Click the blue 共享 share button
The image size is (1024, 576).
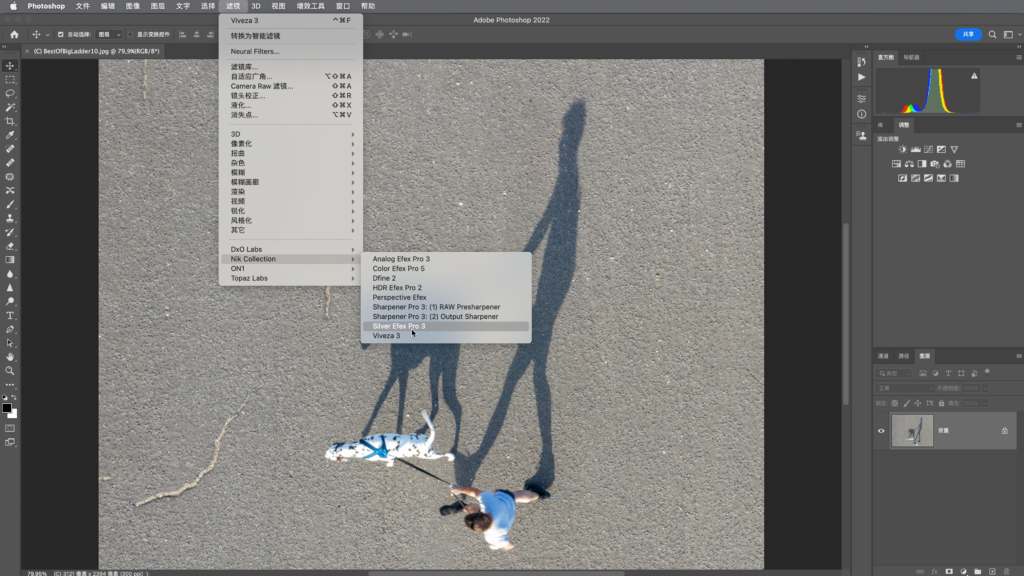[968, 34]
